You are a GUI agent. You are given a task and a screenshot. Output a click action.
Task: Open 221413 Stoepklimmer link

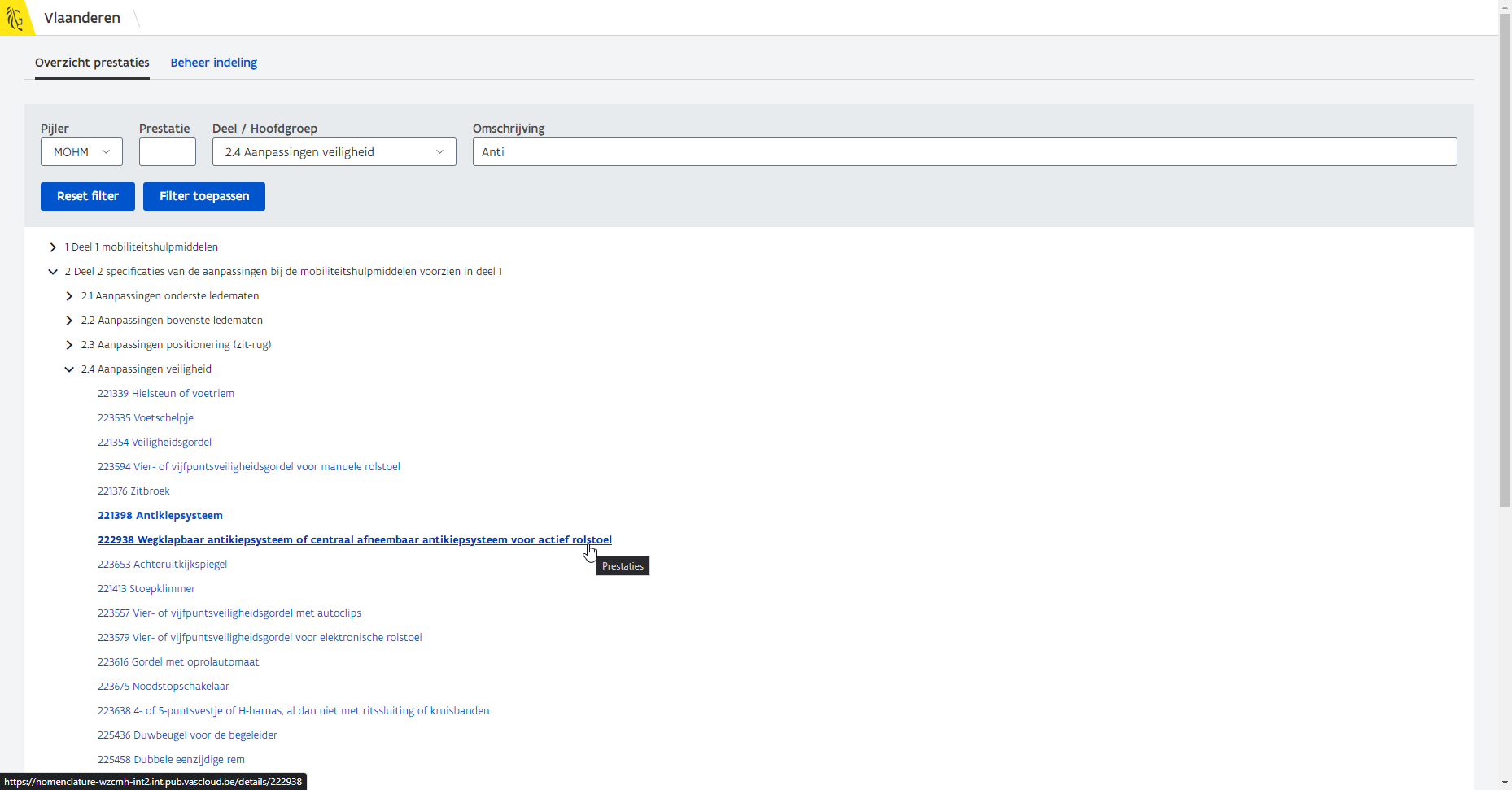(146, 589)
